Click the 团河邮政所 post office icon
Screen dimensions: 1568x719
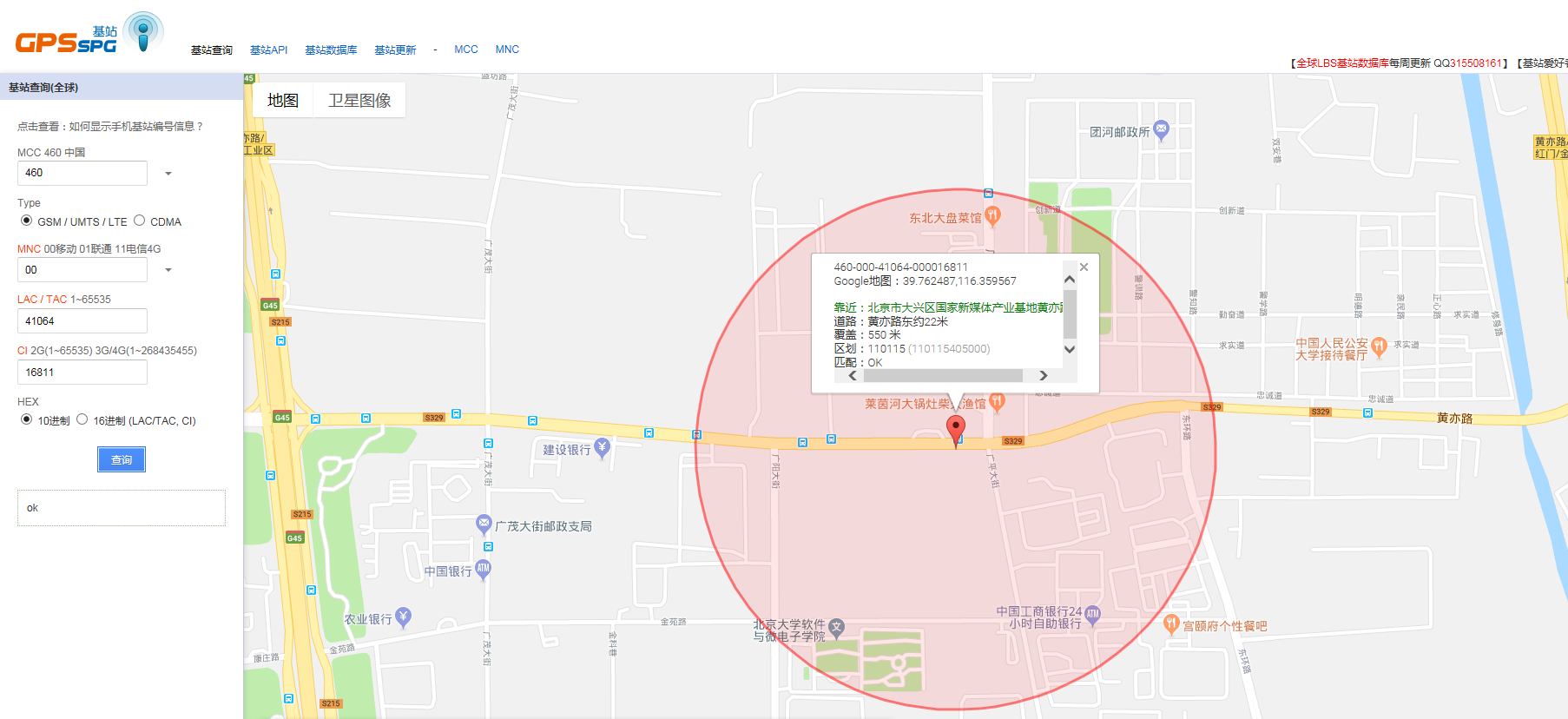click(1162, 131)
